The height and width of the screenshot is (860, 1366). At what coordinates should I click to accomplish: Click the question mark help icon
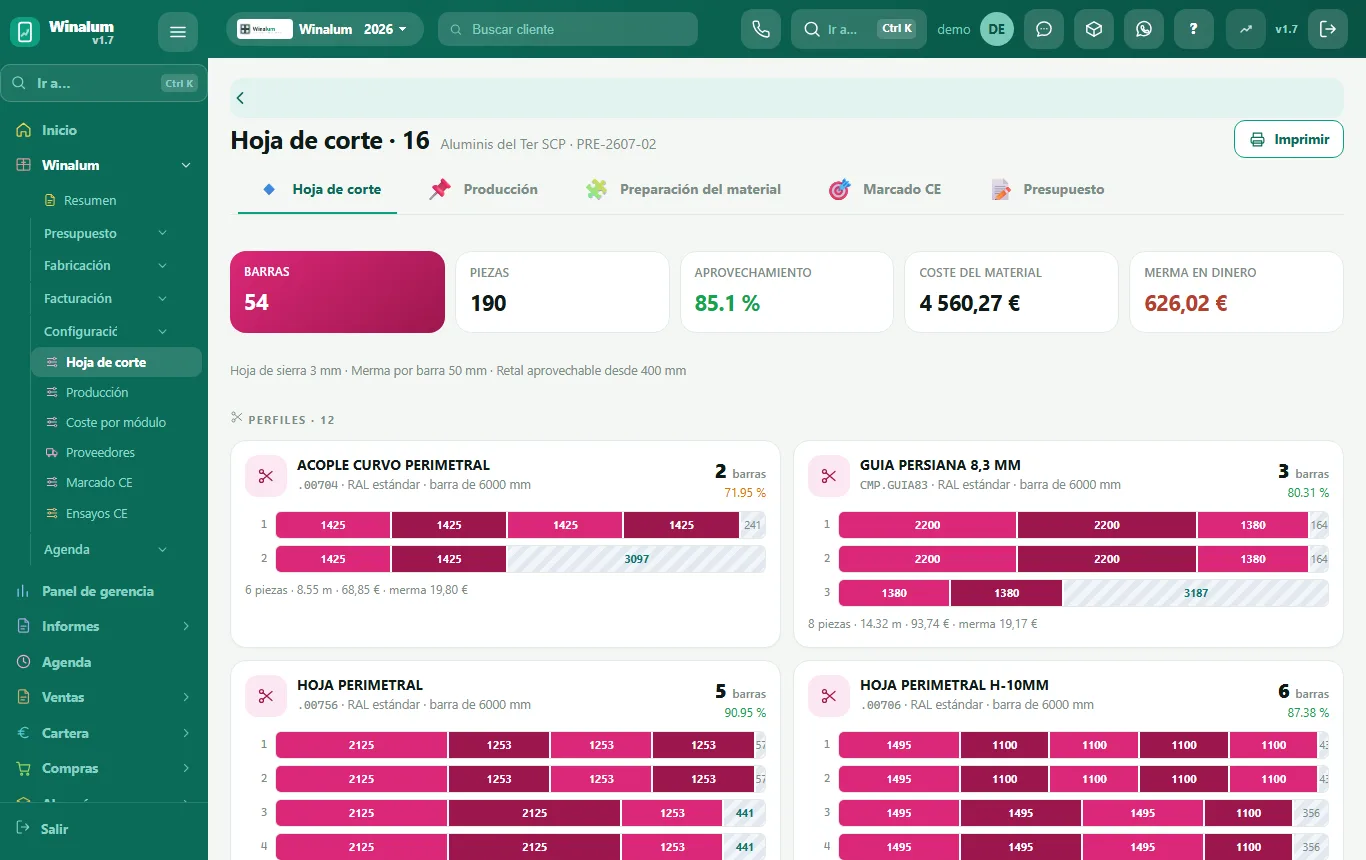point(1194,29)
